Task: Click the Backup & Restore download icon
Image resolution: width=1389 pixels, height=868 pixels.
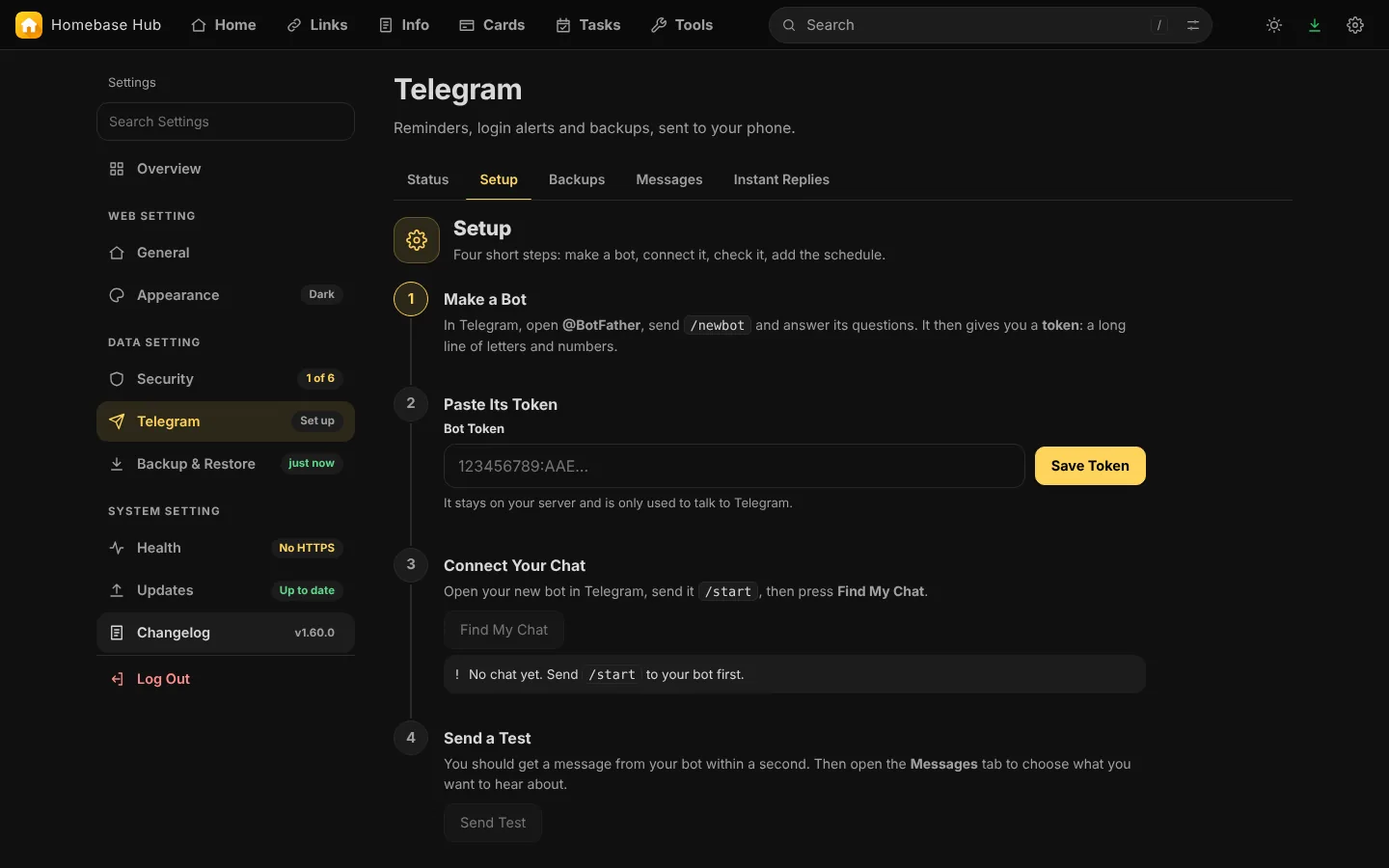Action: click(x=117, y=464)
